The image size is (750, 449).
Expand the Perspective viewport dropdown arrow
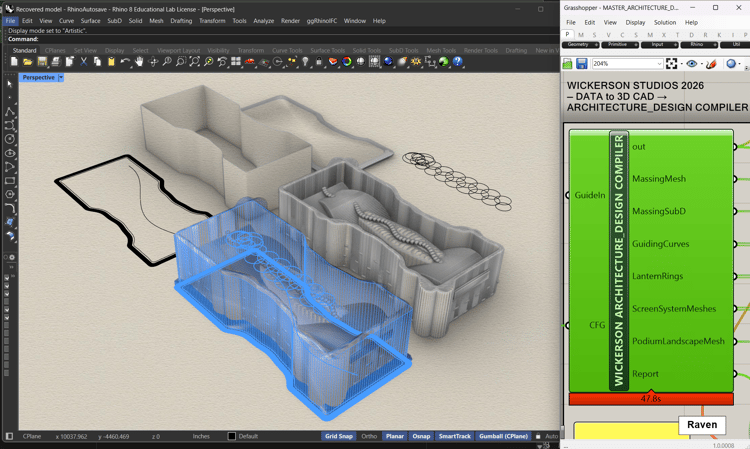(x=61, y=77)
